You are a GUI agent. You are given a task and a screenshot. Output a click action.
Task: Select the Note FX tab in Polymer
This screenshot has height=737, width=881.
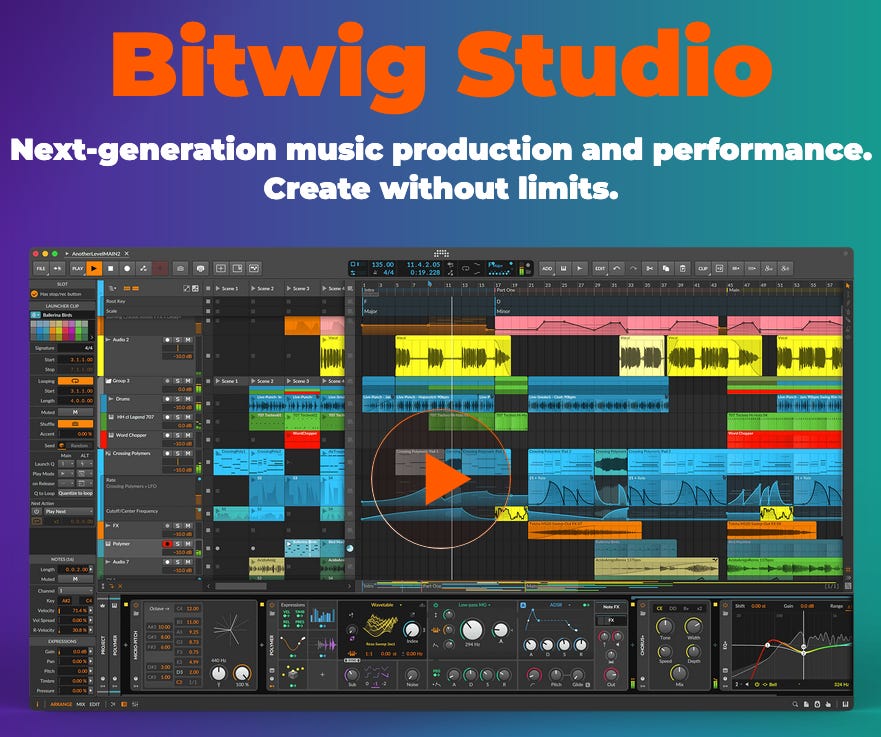pos(611,607)
